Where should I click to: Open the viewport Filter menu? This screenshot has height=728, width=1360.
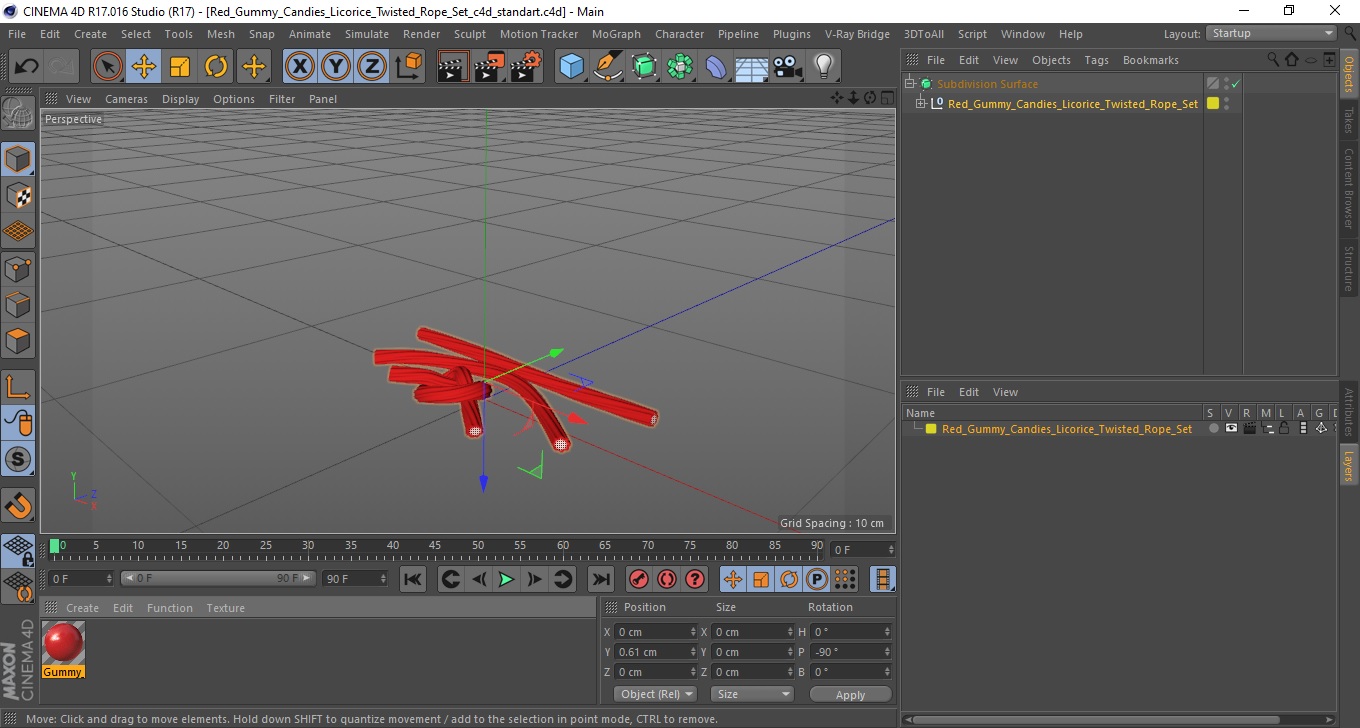coord(282,99)
